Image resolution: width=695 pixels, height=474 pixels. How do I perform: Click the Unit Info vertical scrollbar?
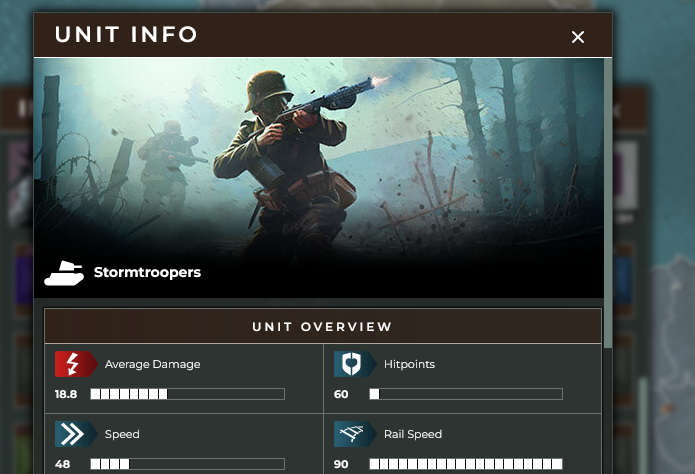coord(608,203)
